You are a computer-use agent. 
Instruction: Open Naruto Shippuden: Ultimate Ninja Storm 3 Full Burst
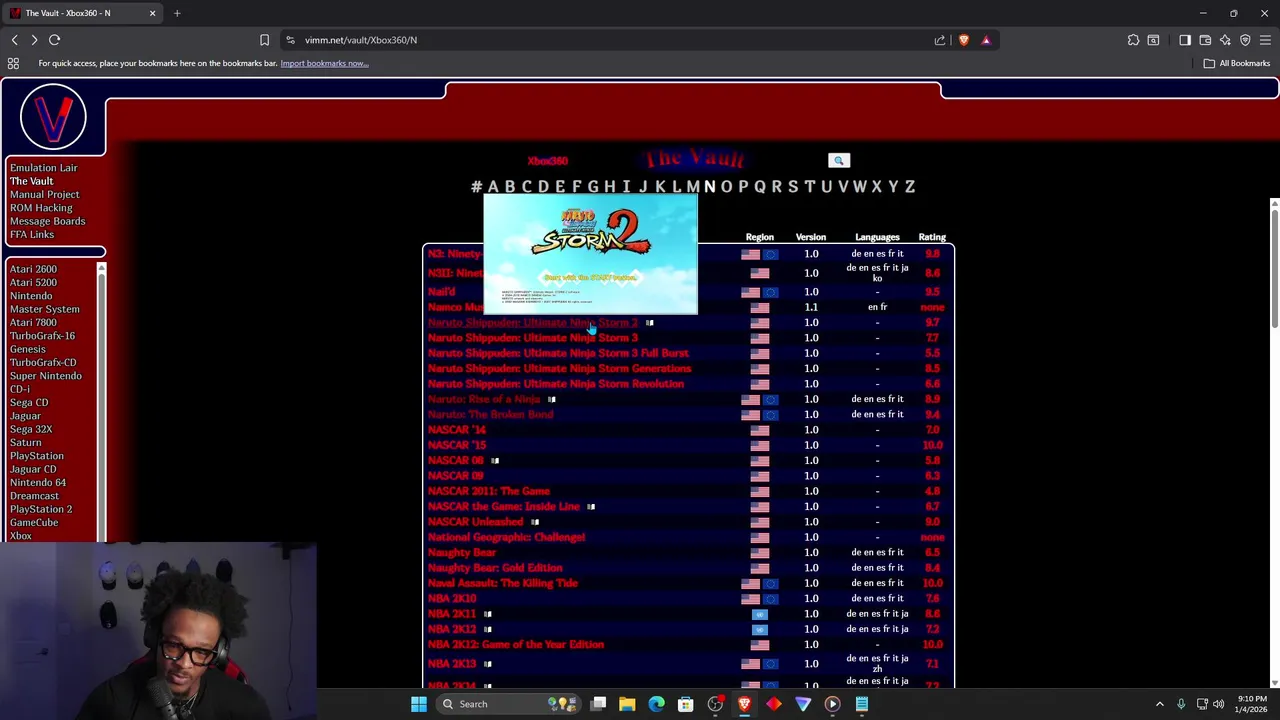tap(558, 353)
